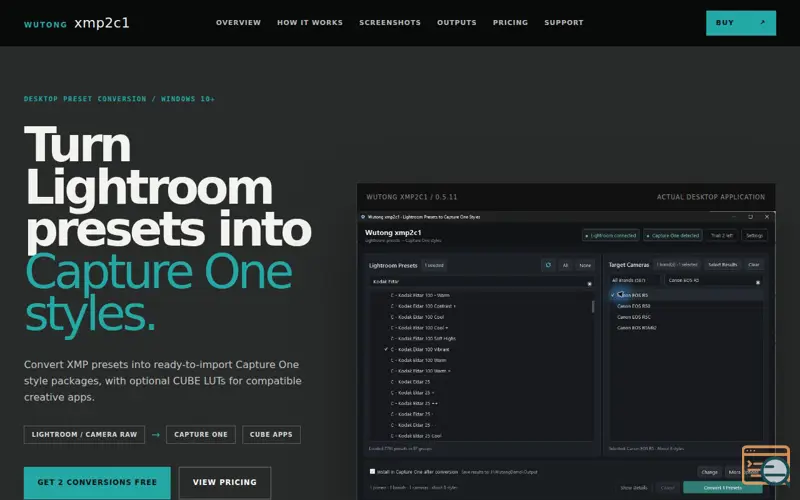
Task: Click the app icon in the xmp2c1 title bar
Action: point(363,217)
